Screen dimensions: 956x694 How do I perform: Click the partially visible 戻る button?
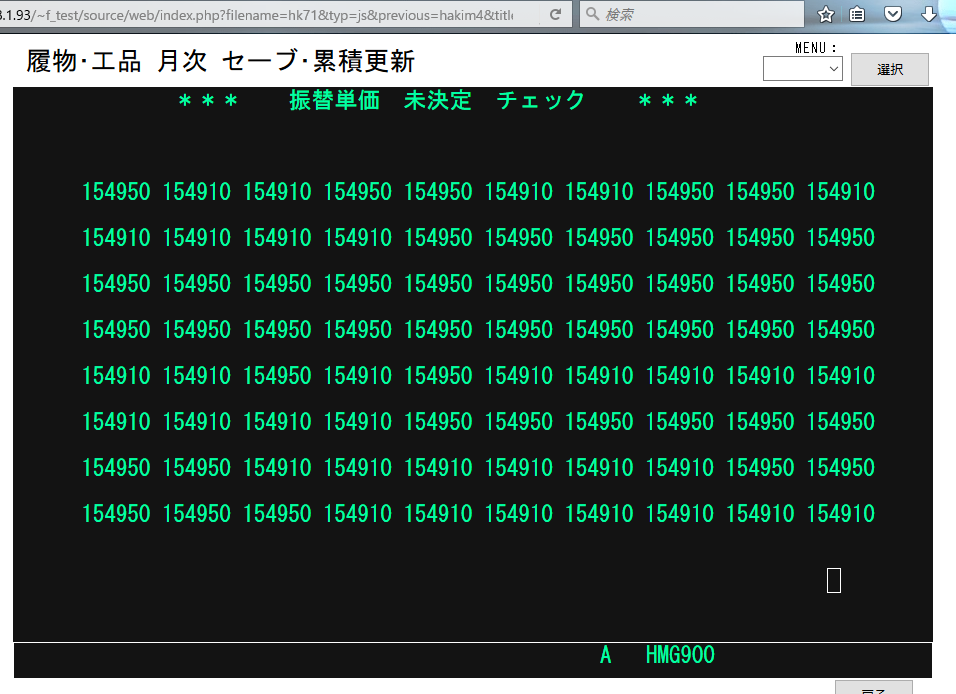(x=873, y=688)
